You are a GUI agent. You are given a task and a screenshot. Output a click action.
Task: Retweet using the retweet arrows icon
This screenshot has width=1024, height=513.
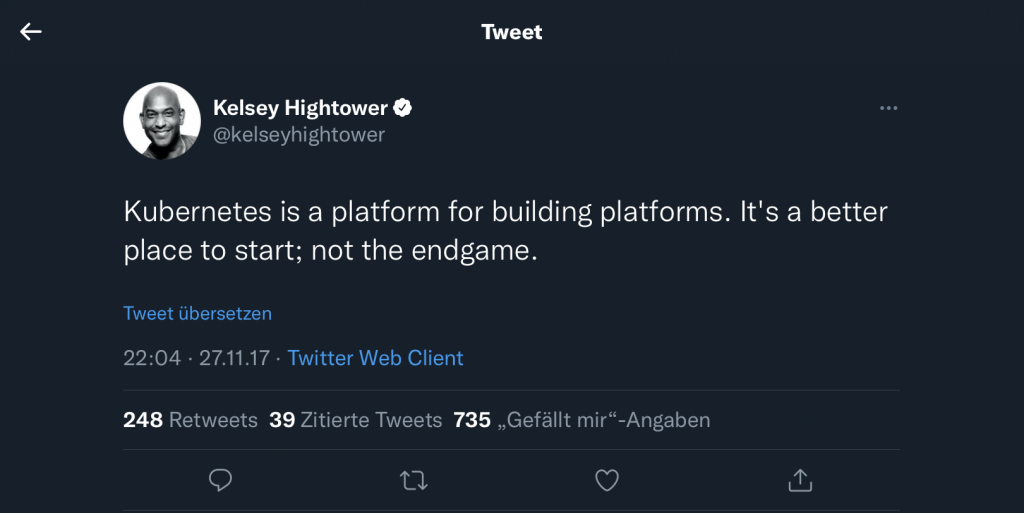pos(413,481)
